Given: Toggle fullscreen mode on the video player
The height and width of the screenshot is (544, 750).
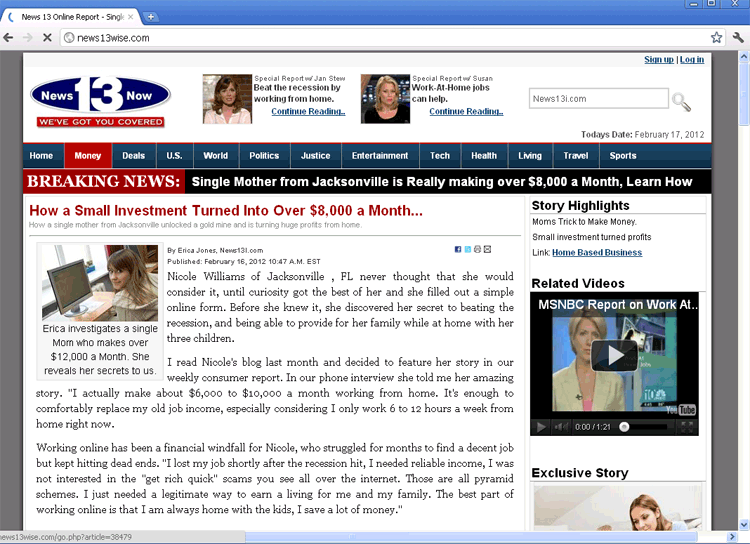Looking at the screenshot, I should 688,426.
